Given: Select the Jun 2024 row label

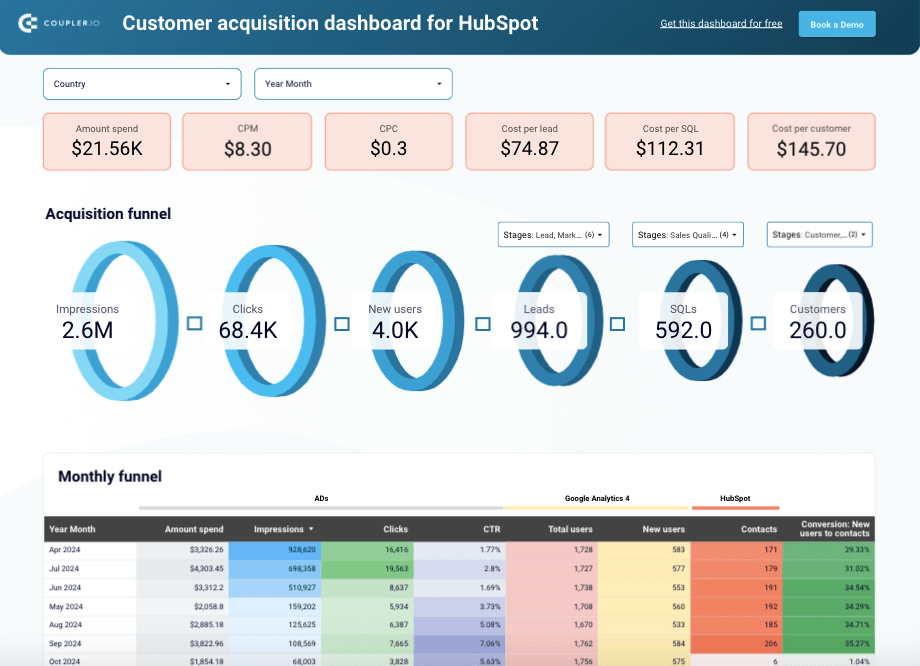Looking at the screenshot, I should coord(65,587).
